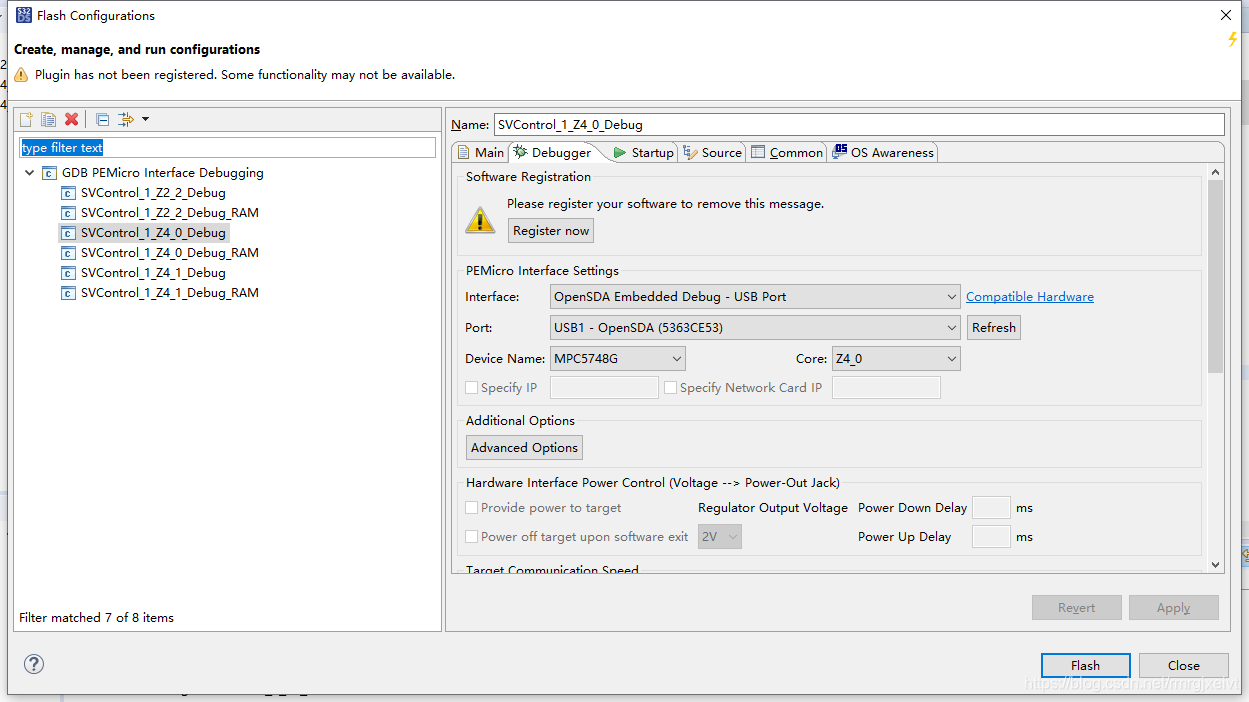Viewport: 1249px width, 702px height.
Task: Select SVControl_1_Z2_2_Debug configuration
Action: point(153,192)
